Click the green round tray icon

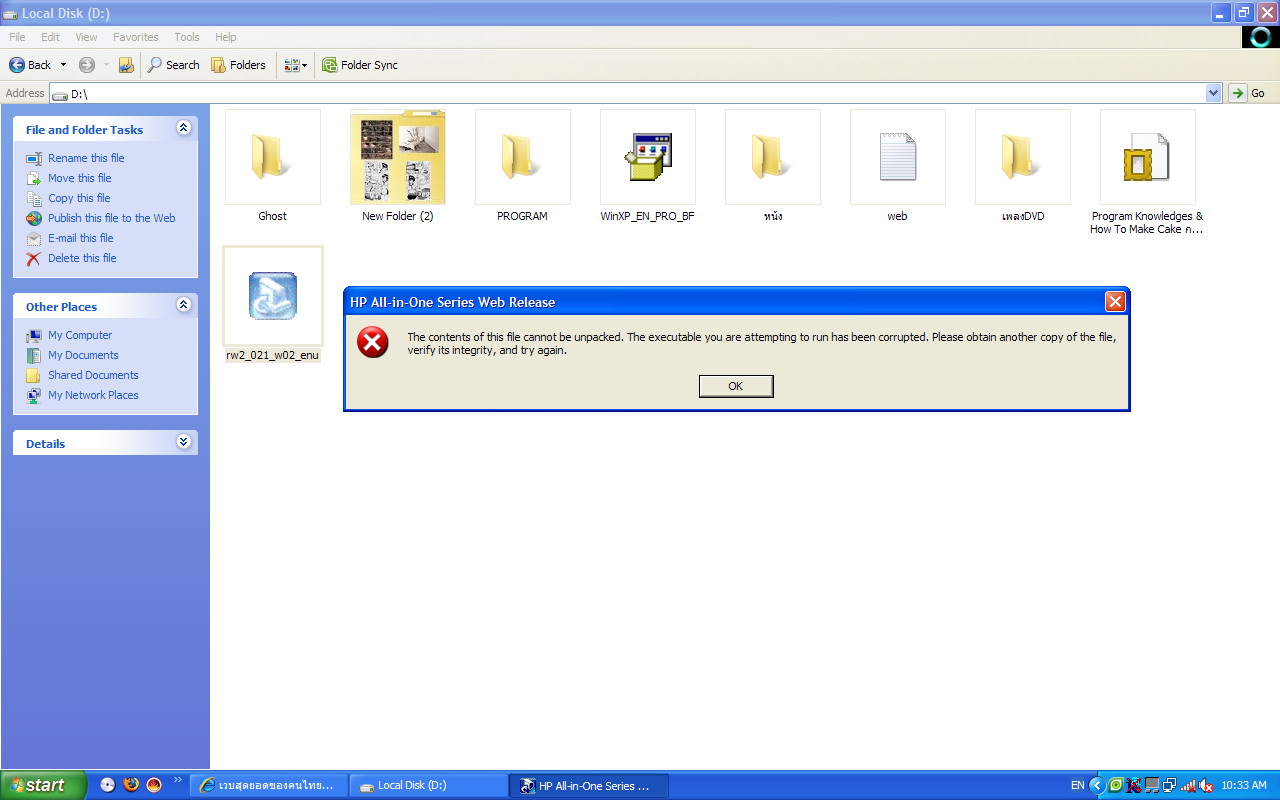1116,785
